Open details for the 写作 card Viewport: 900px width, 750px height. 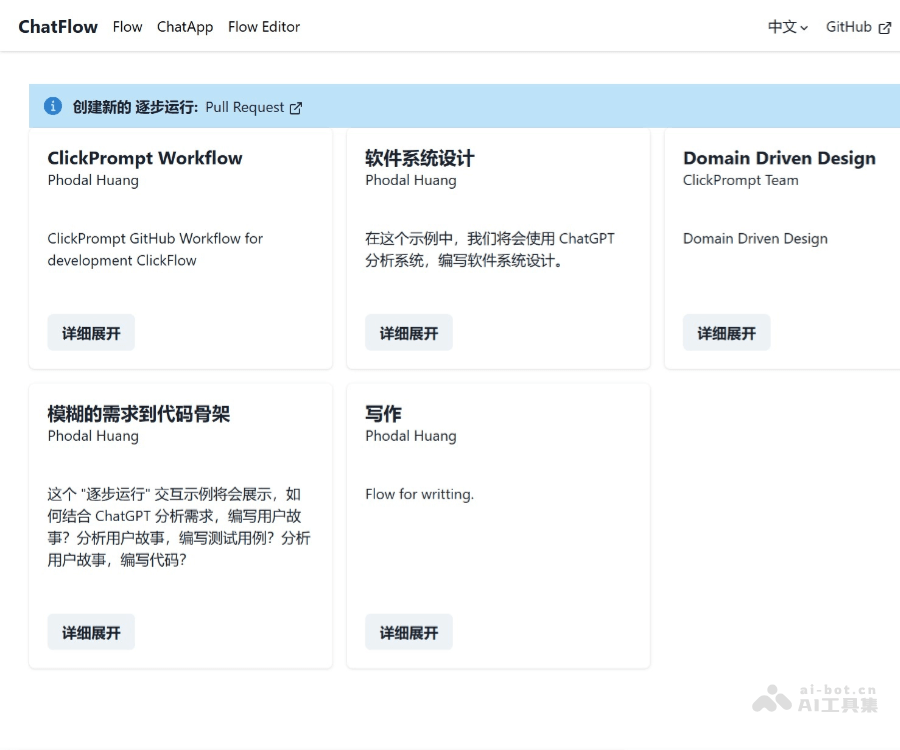point(409,633)
